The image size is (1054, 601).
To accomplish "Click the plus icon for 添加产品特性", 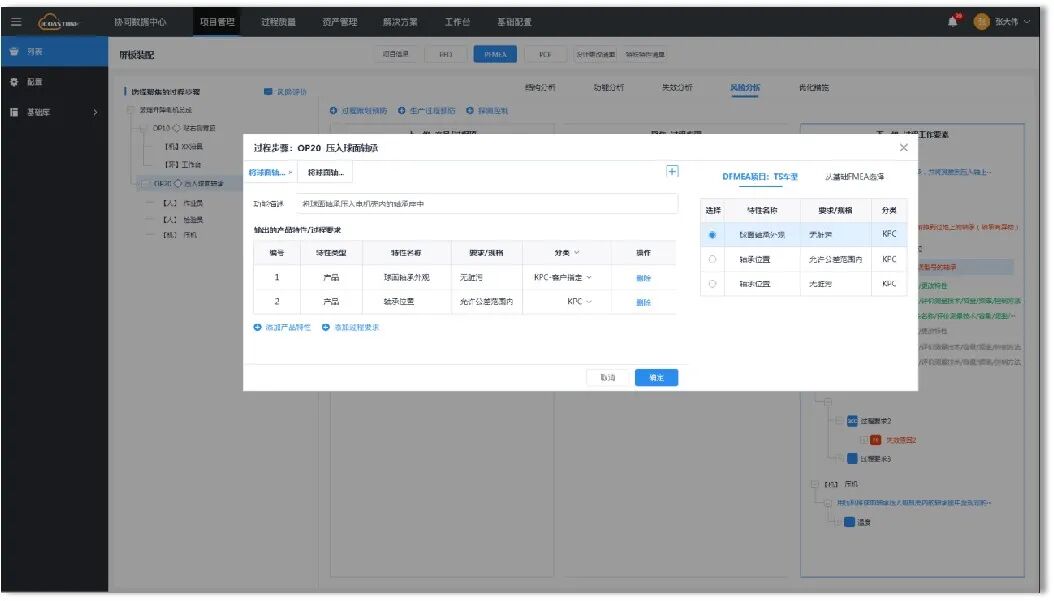I will pos(257,328).
